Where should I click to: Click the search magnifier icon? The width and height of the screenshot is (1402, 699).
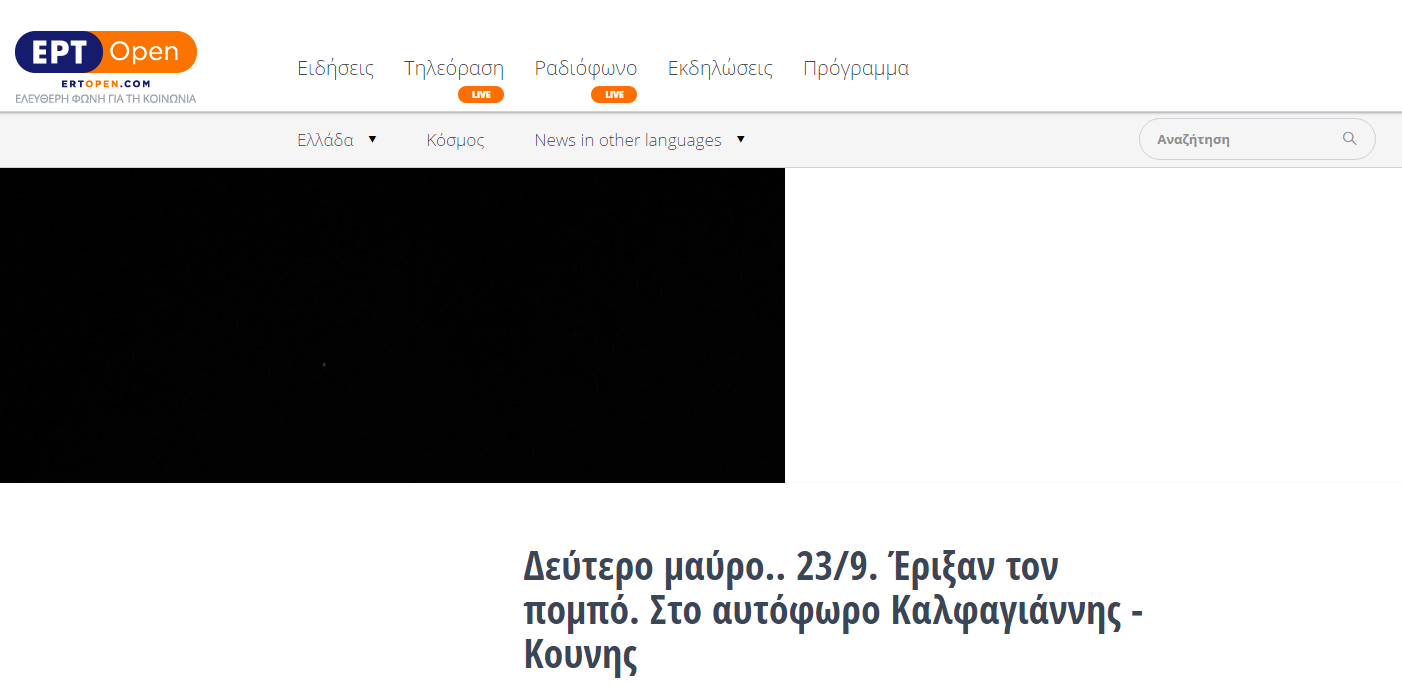click(1349, 138)
